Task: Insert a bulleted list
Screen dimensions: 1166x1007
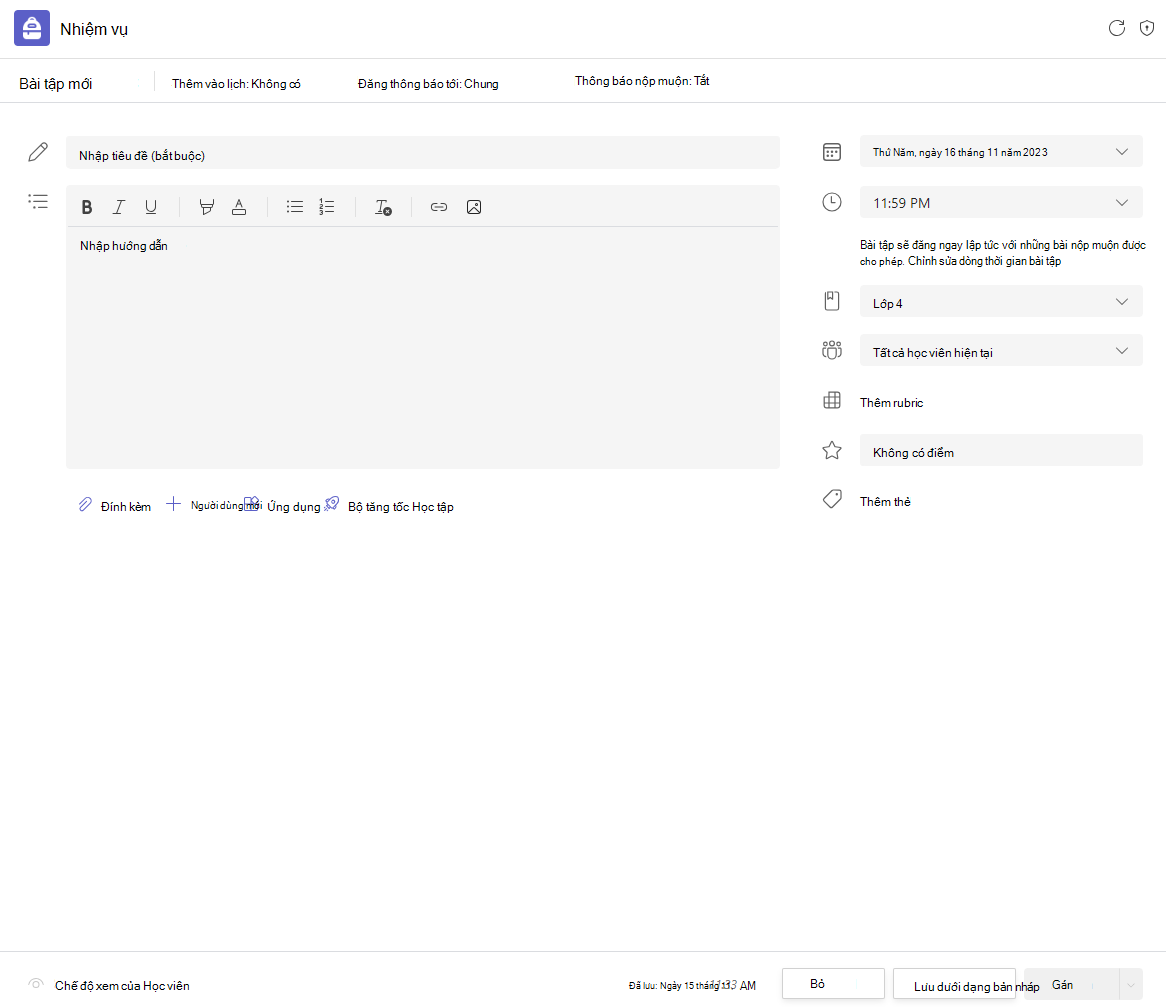Action: [294, 207]
